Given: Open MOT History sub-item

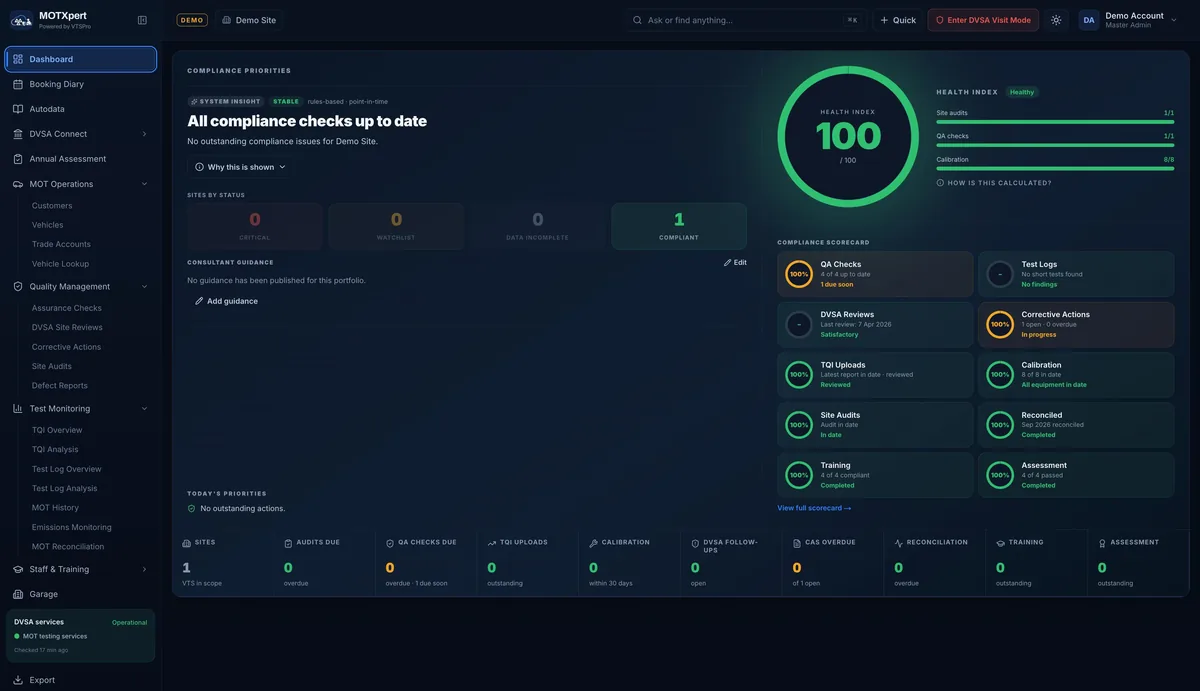Looking at the screenshot, I should point(55,508).
